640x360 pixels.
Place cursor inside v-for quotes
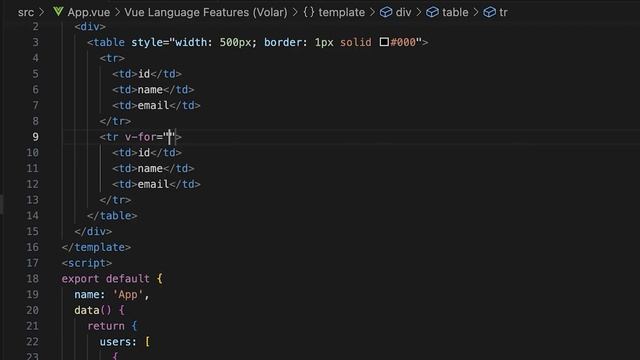(169, 137)
